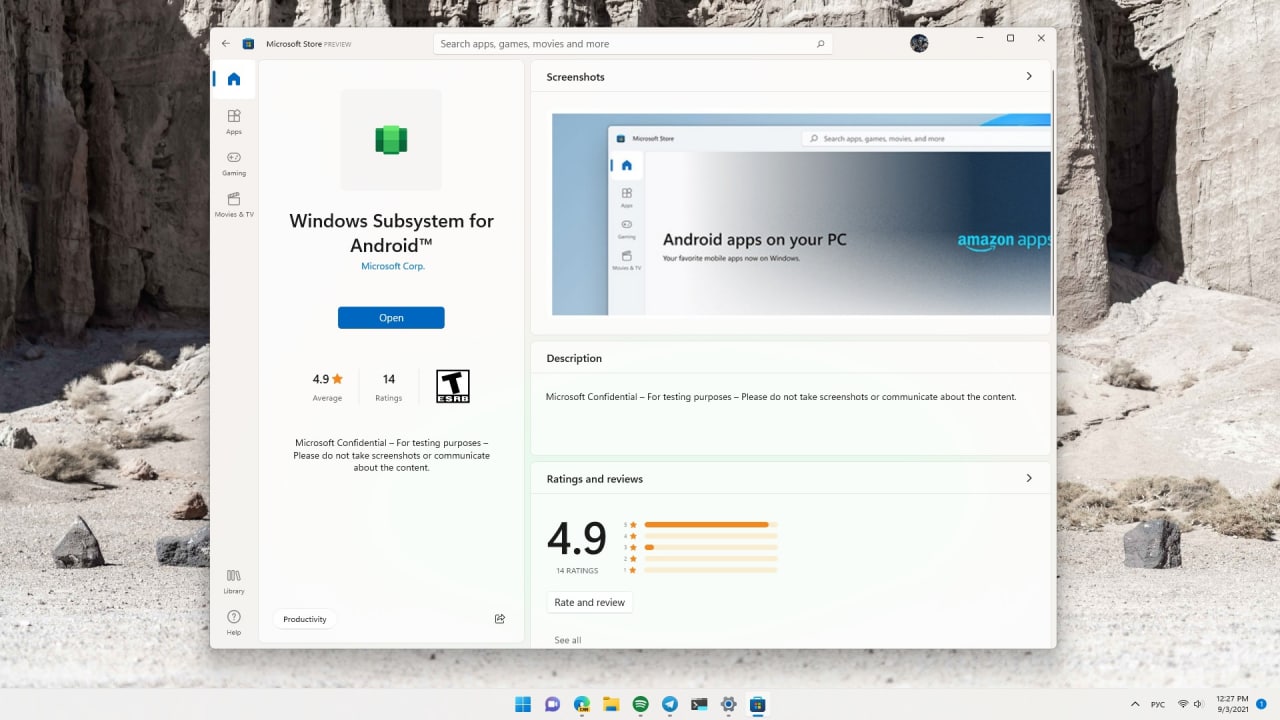The height and width of the screenshot is (720, 1280).
Task: Open the Movies & TV section
Action: 233,205
